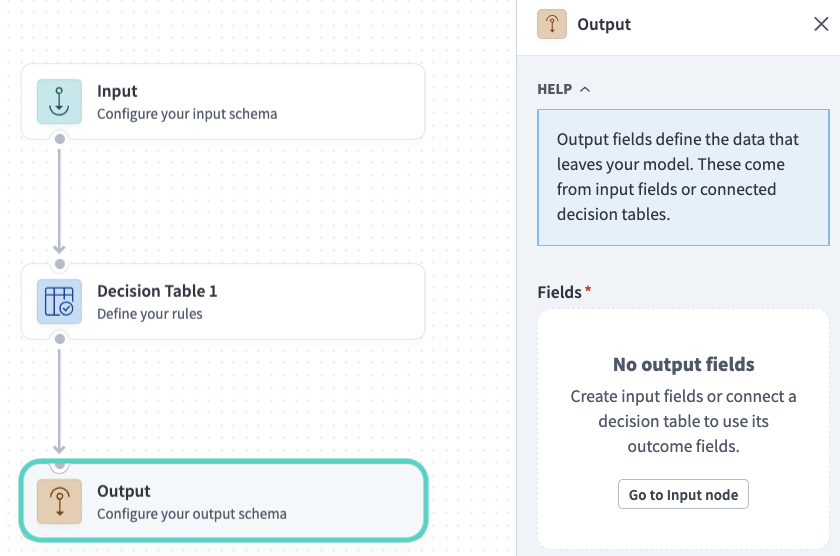Click the Decision Table 1 grid icon

(59, 302)
